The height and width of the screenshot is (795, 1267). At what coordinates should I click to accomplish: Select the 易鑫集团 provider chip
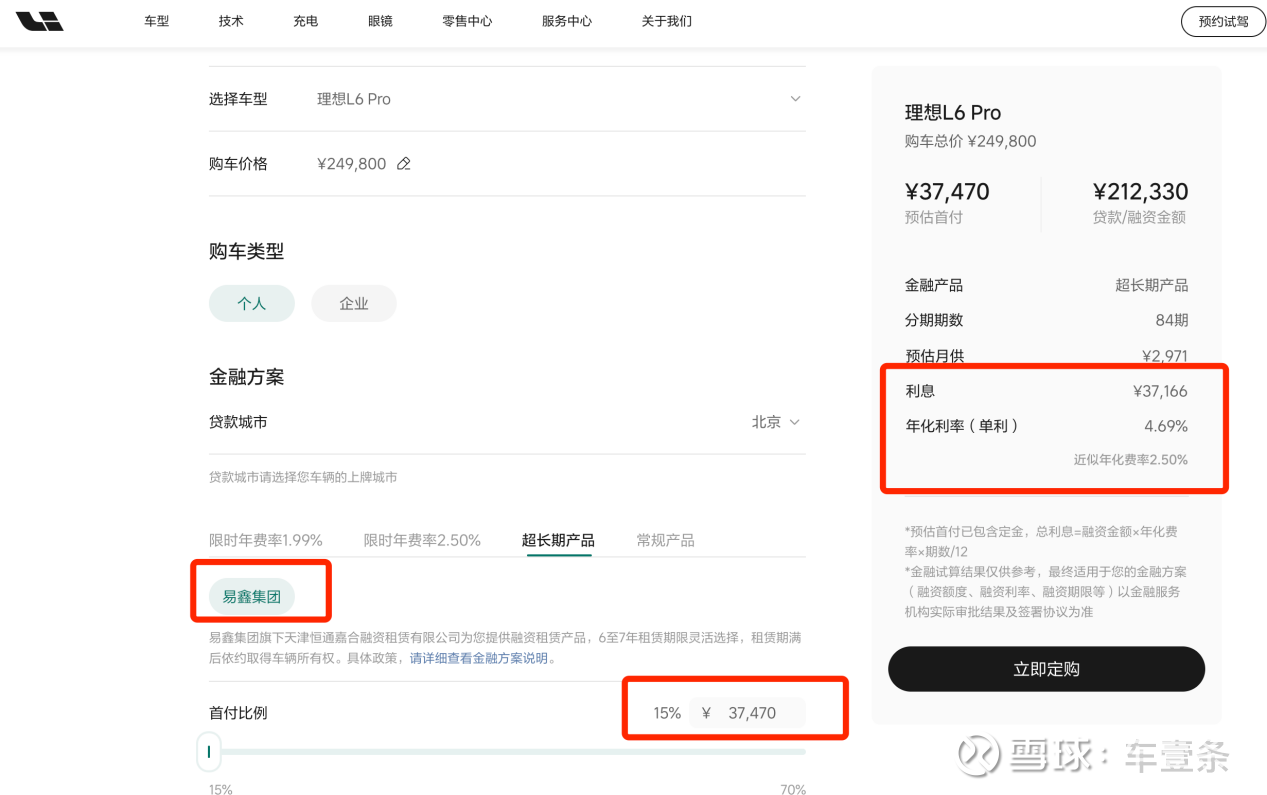pyautogui.click(x=252, y=597)
